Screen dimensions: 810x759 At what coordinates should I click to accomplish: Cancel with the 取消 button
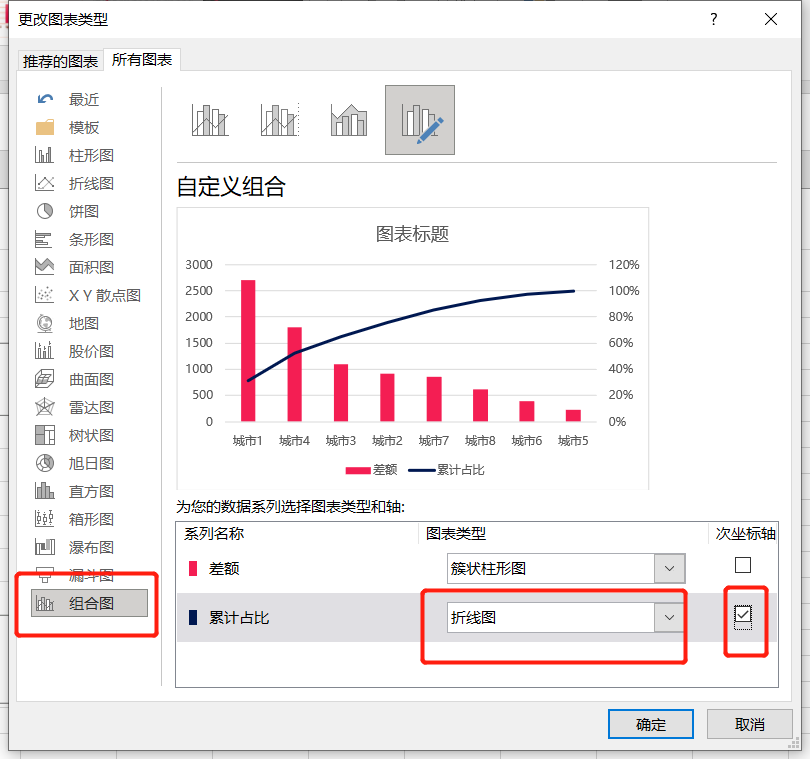(x=750, y=724)
